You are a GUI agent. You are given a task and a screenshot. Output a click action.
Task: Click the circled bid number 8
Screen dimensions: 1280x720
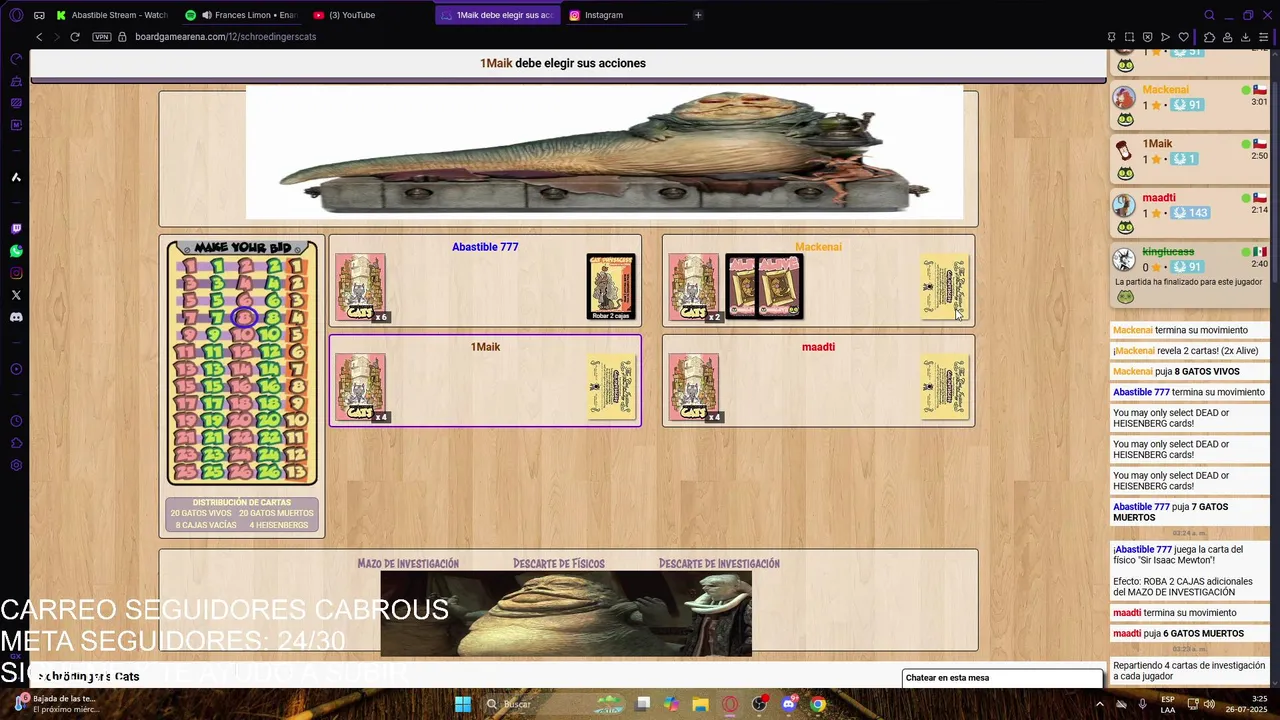coord(245,317)
